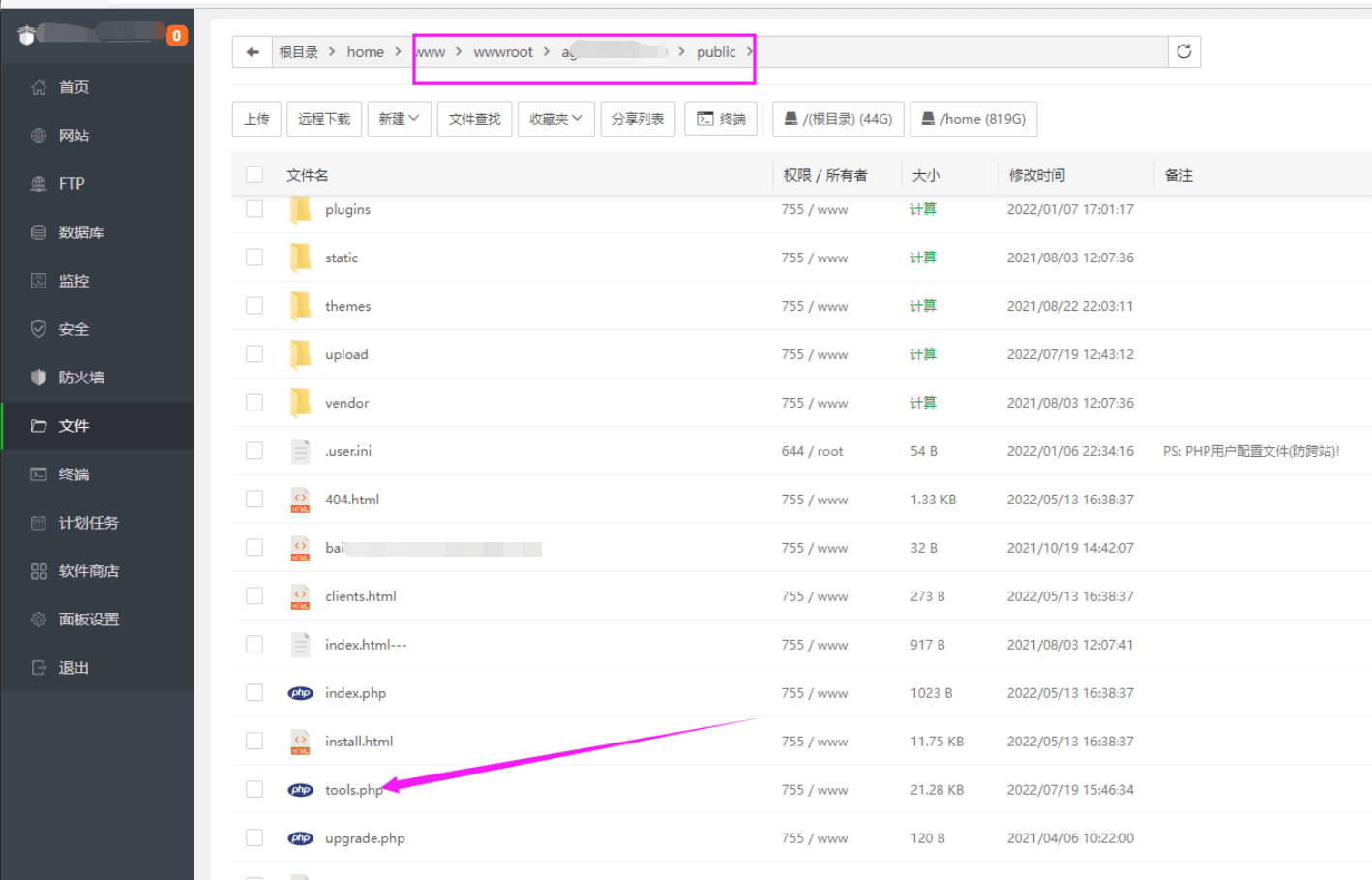Viewport: 1372px width, 880px height.
Task: Click the vendor folder icon
Action: point(301,403)
